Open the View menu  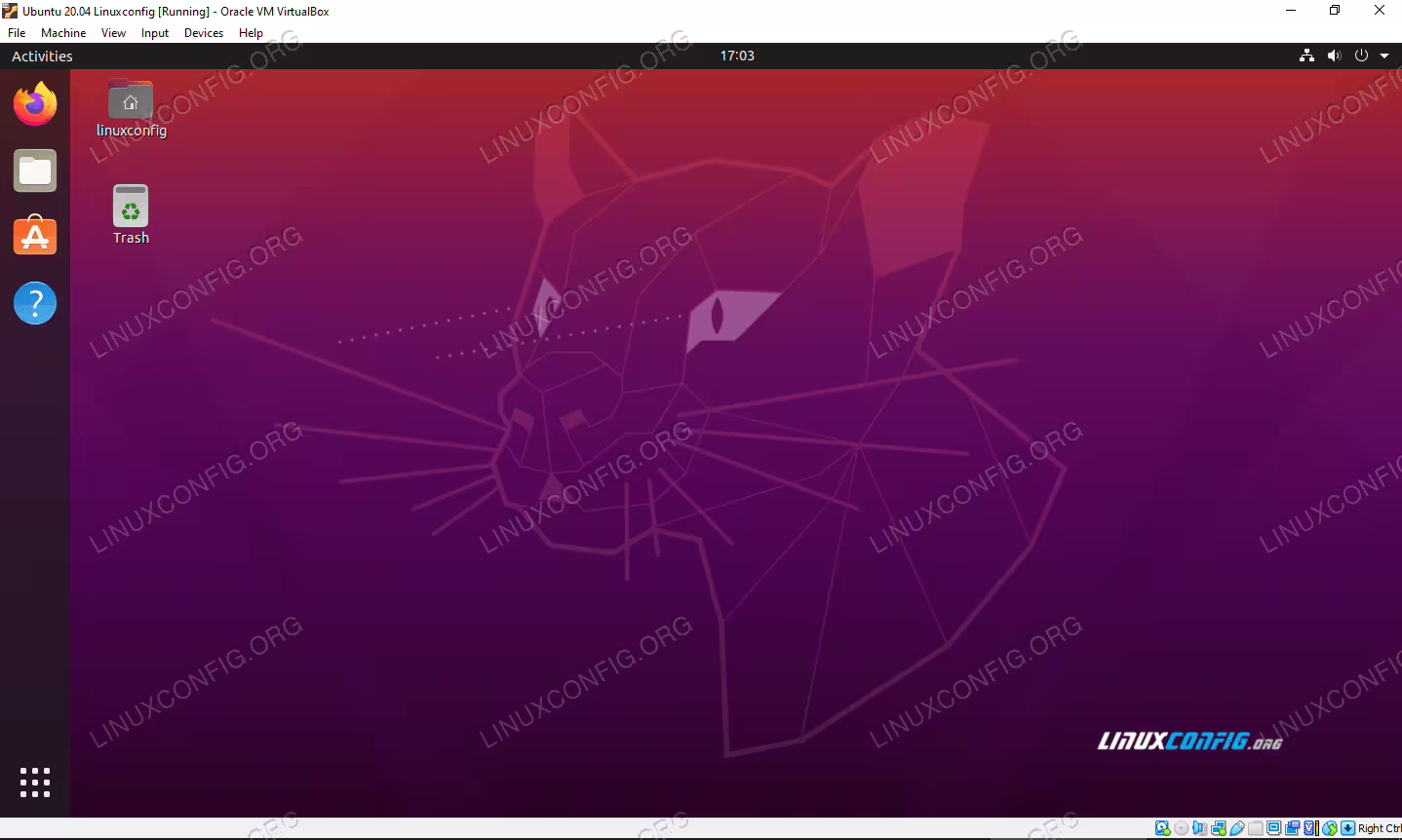[x=113, y=32]
